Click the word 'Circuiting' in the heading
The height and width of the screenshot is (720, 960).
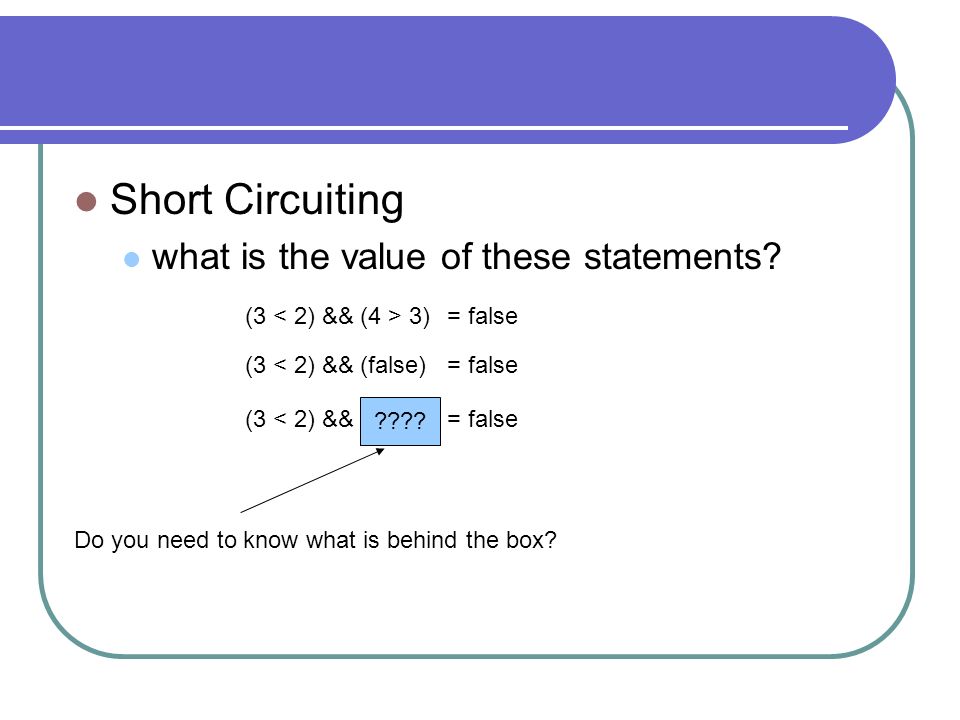click(314, 200)
